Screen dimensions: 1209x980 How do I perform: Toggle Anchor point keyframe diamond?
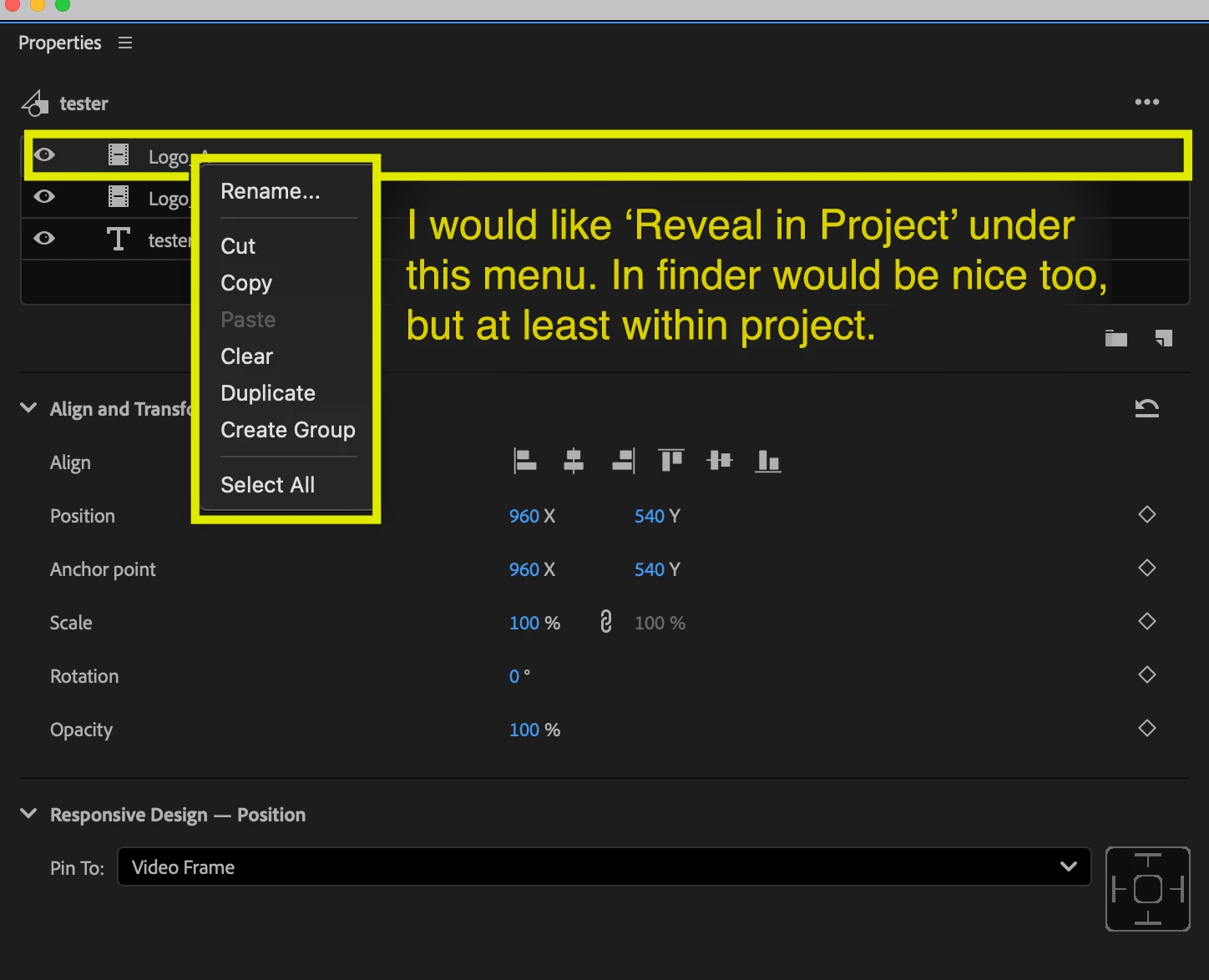1147,568
